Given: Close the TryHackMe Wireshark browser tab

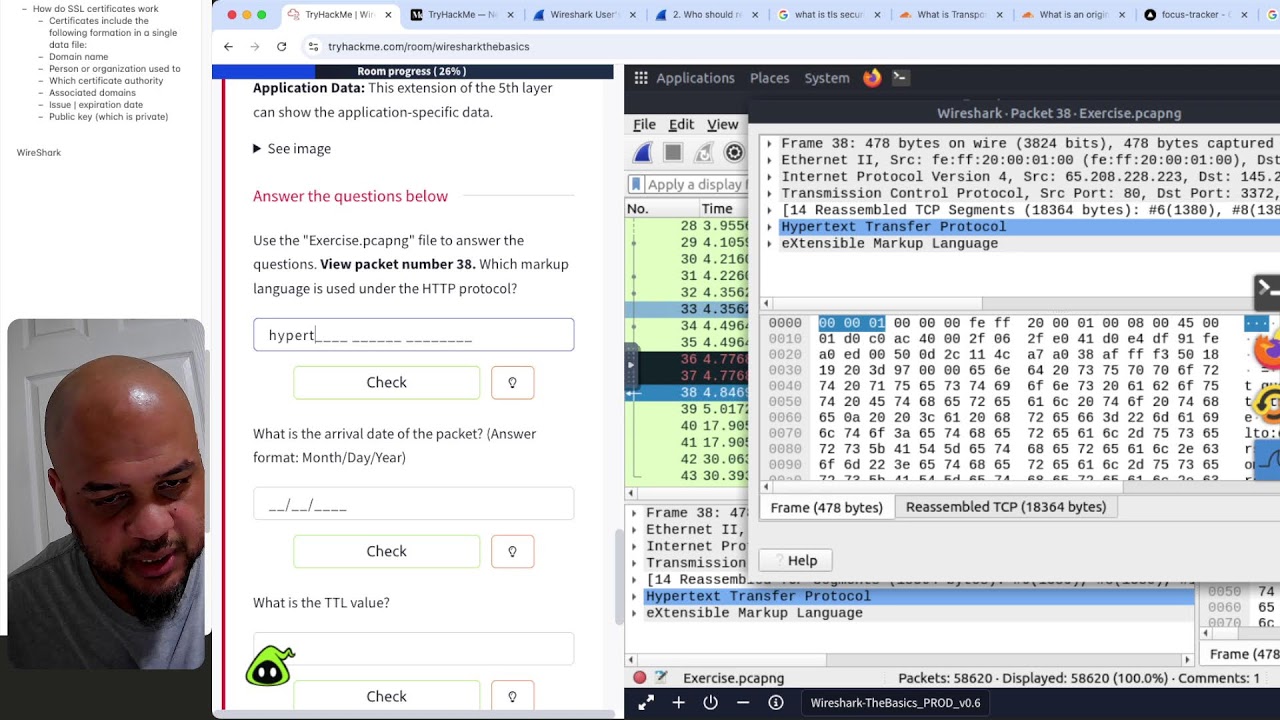Looking at the screenshot, I should (x=388, y=15).
